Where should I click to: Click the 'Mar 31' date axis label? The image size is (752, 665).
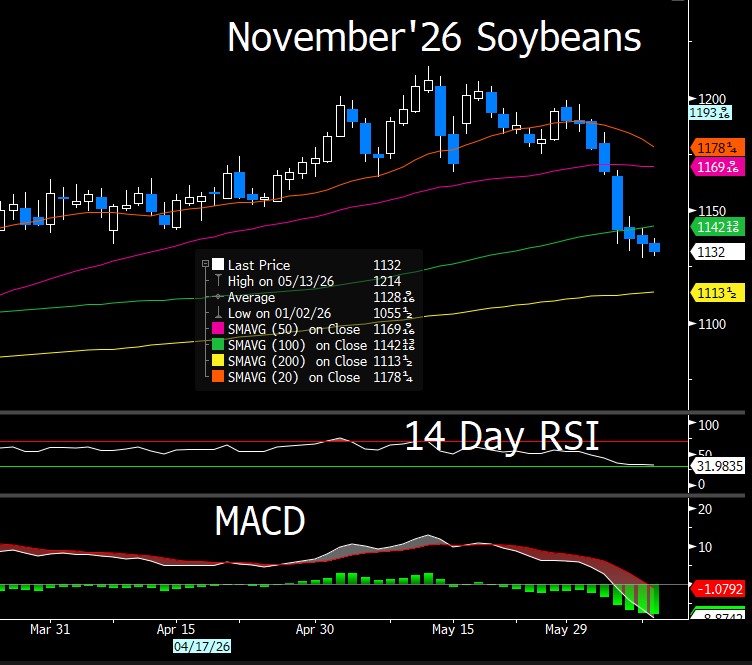[x=50, y=629]
